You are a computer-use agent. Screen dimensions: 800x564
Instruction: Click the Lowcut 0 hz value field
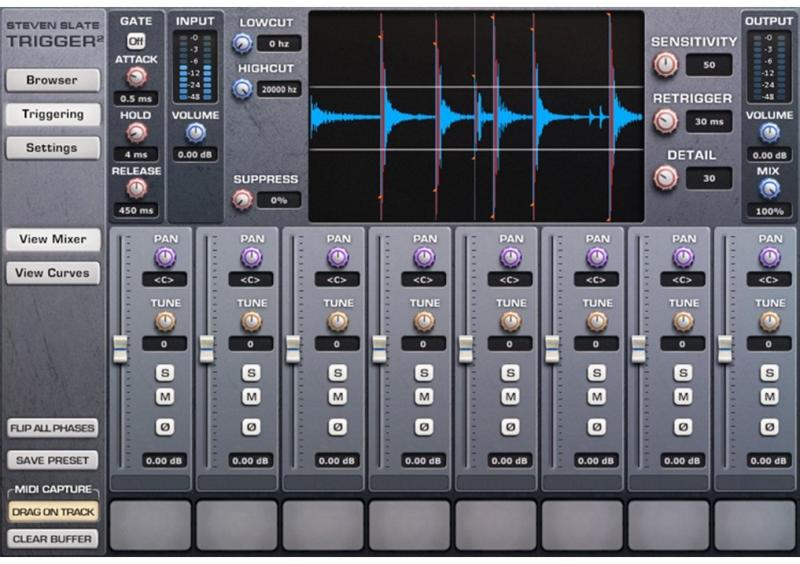point(279,43)
